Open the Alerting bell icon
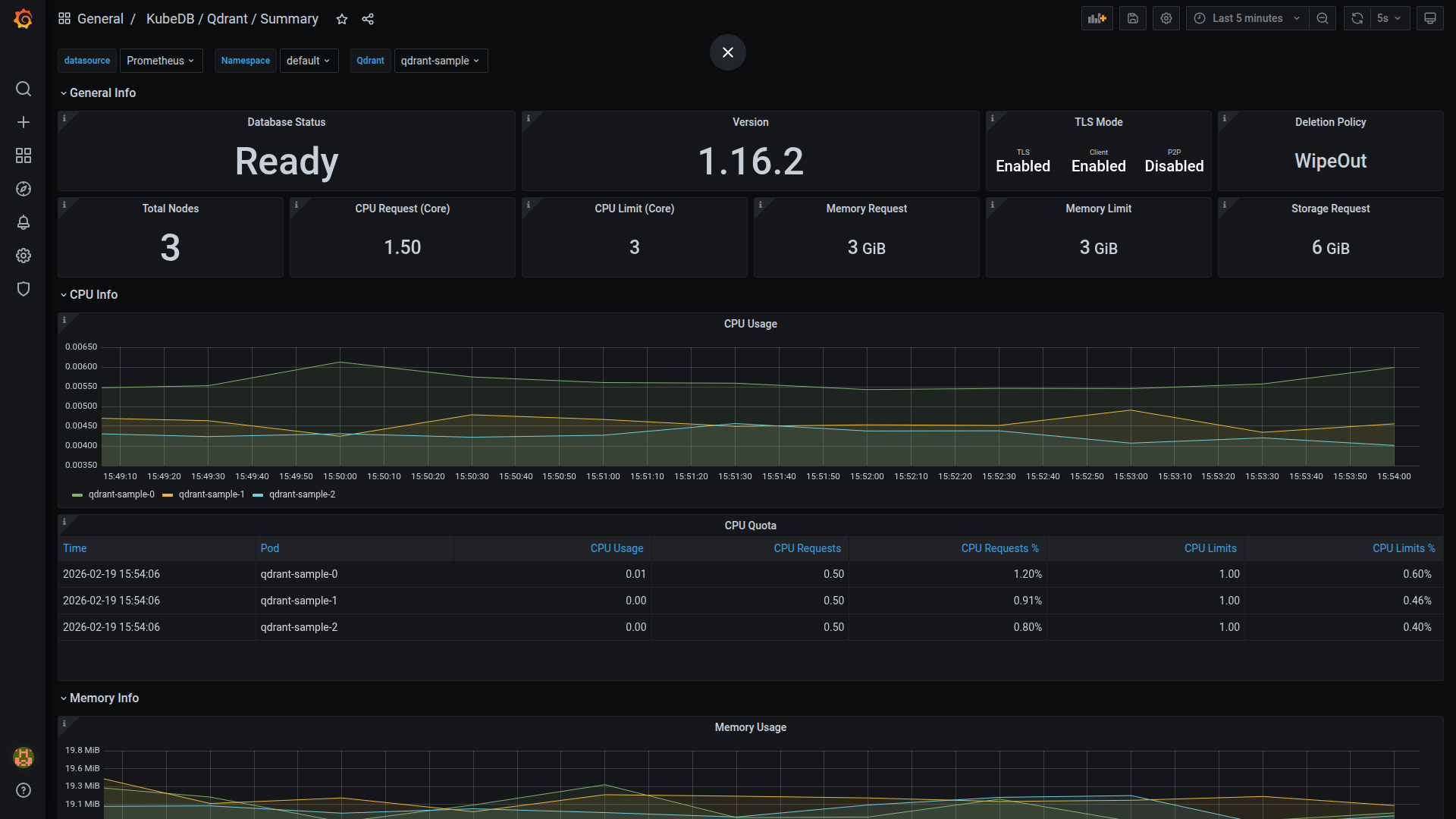The image size is (1456, 819). pyautogui.click(x=24, y=222)
